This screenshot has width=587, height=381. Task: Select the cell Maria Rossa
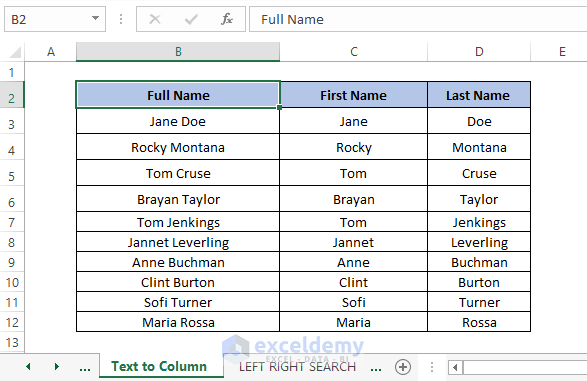click(x=178, y=322)
